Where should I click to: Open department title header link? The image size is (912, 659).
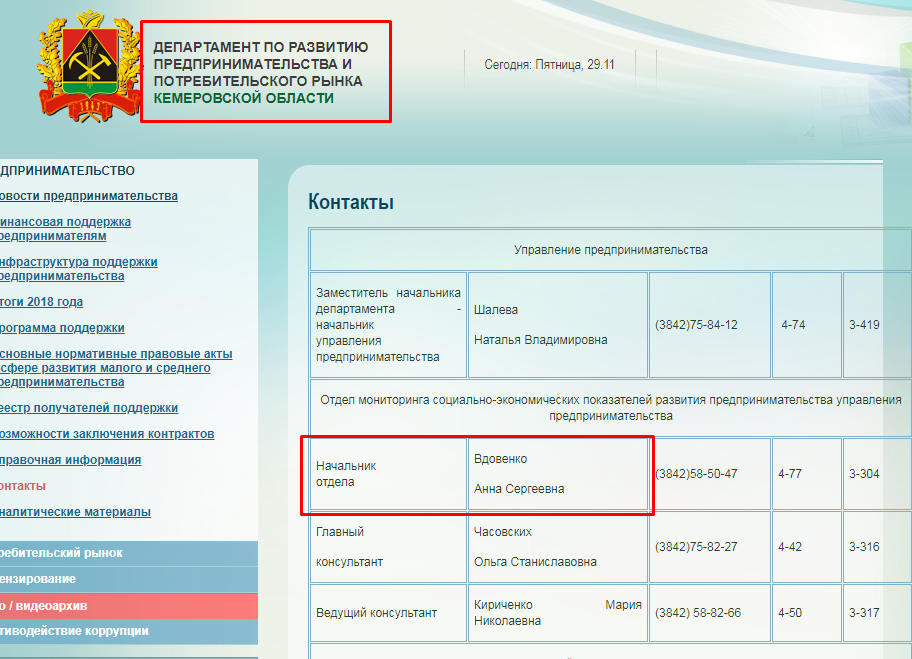261,72
